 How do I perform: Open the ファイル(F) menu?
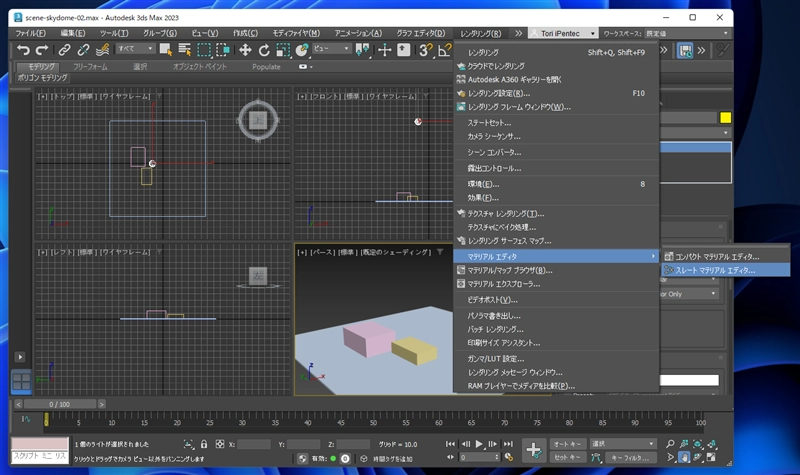click(31, 33)
